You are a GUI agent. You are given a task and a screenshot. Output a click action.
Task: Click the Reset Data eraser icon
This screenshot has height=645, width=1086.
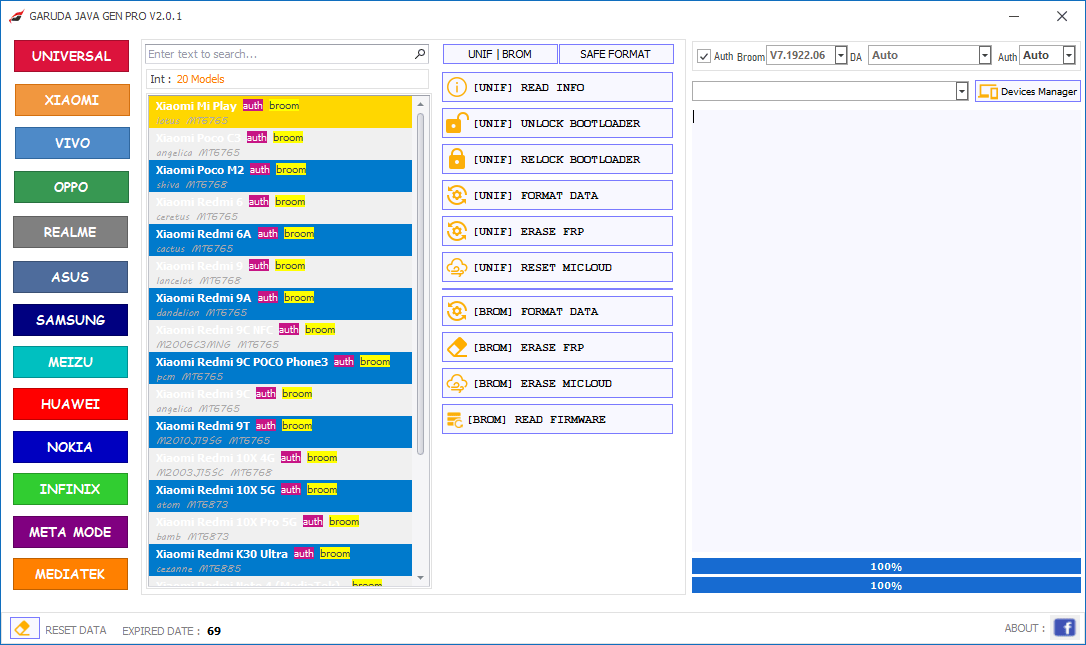tap(25, 628)
